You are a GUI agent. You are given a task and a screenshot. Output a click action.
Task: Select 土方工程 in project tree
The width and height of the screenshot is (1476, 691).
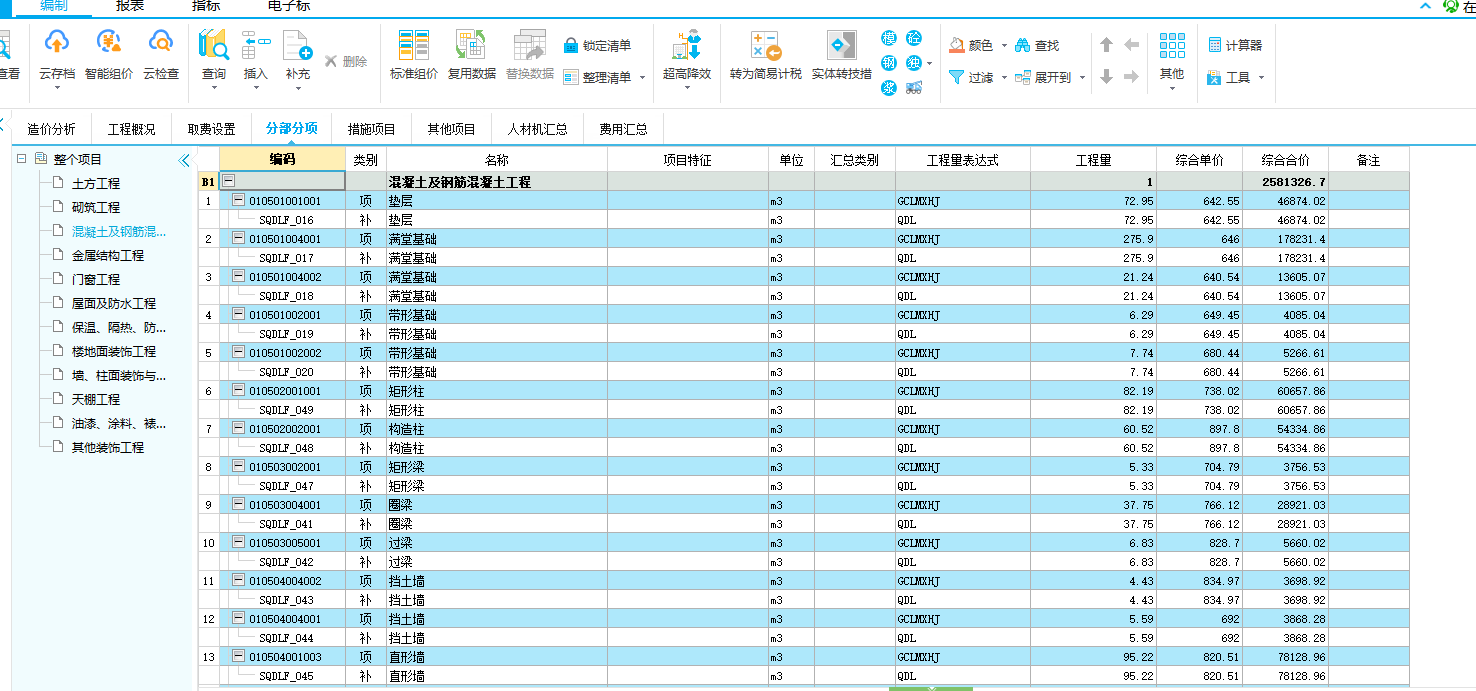96,183
